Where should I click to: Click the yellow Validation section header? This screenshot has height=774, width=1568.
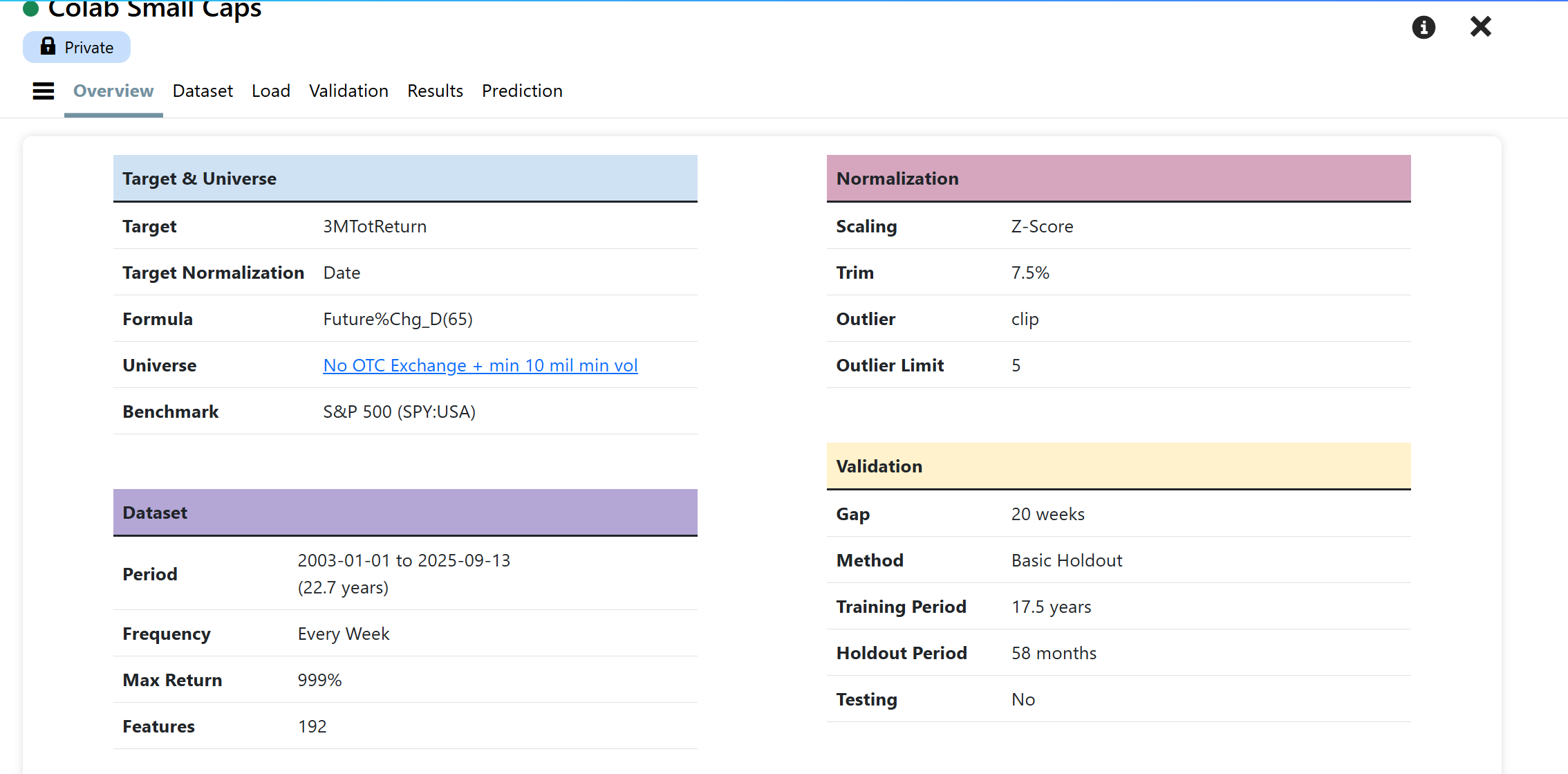[1118, 466]
